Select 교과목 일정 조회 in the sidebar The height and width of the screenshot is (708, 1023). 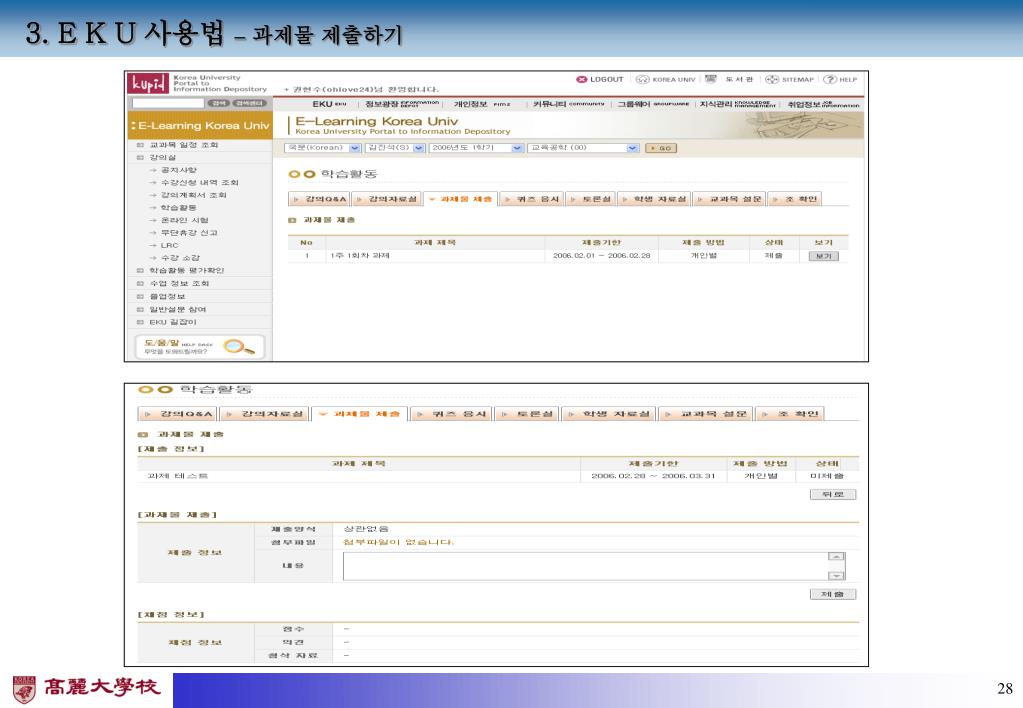click(183, 145)
